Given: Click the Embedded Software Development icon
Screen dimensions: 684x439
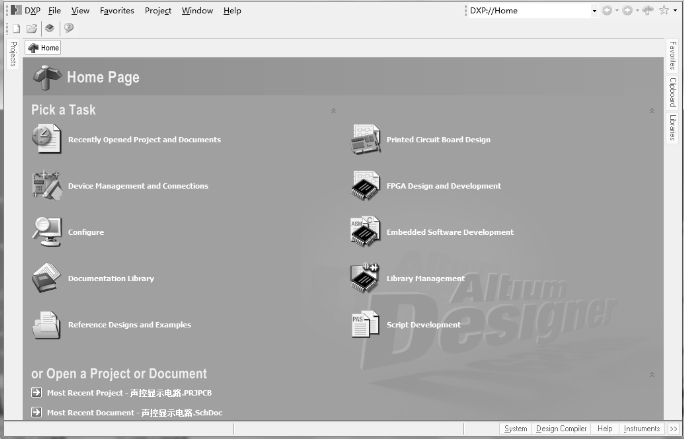Looking at the screenshot, I should tap(366, 231).
